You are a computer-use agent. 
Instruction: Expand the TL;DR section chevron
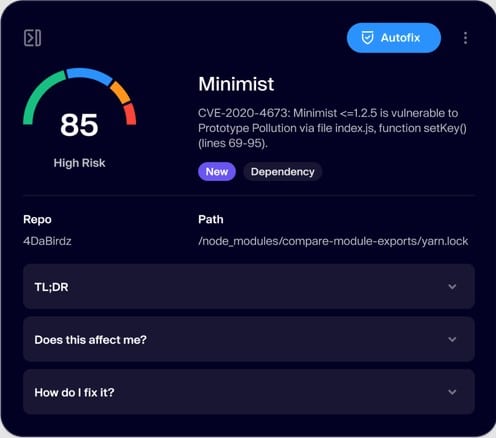click(452, 286)
